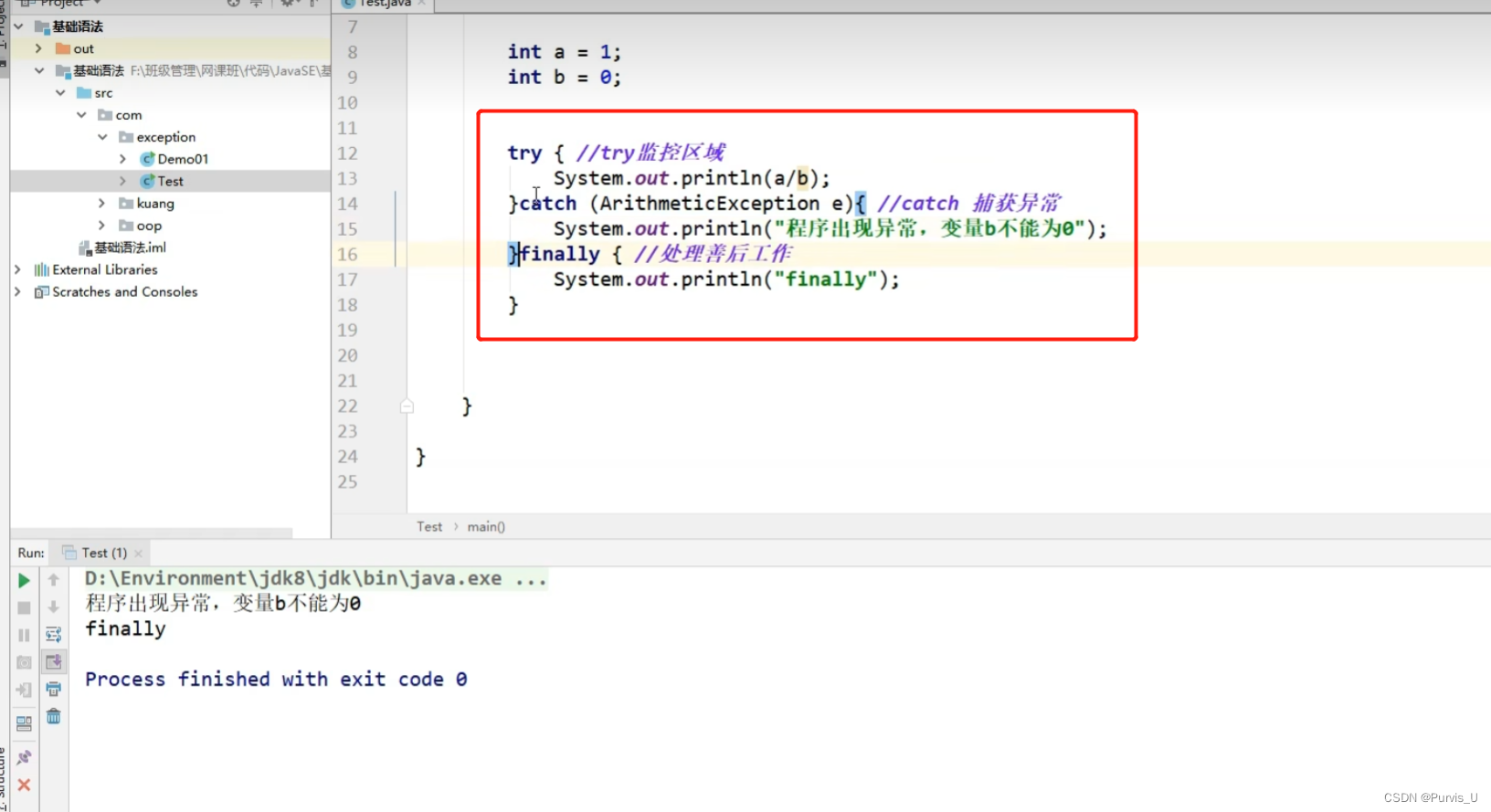The image size is (1491, 812).
Task: Click the 基础语法.iml file icon
Action: click(x=85, y=248)
